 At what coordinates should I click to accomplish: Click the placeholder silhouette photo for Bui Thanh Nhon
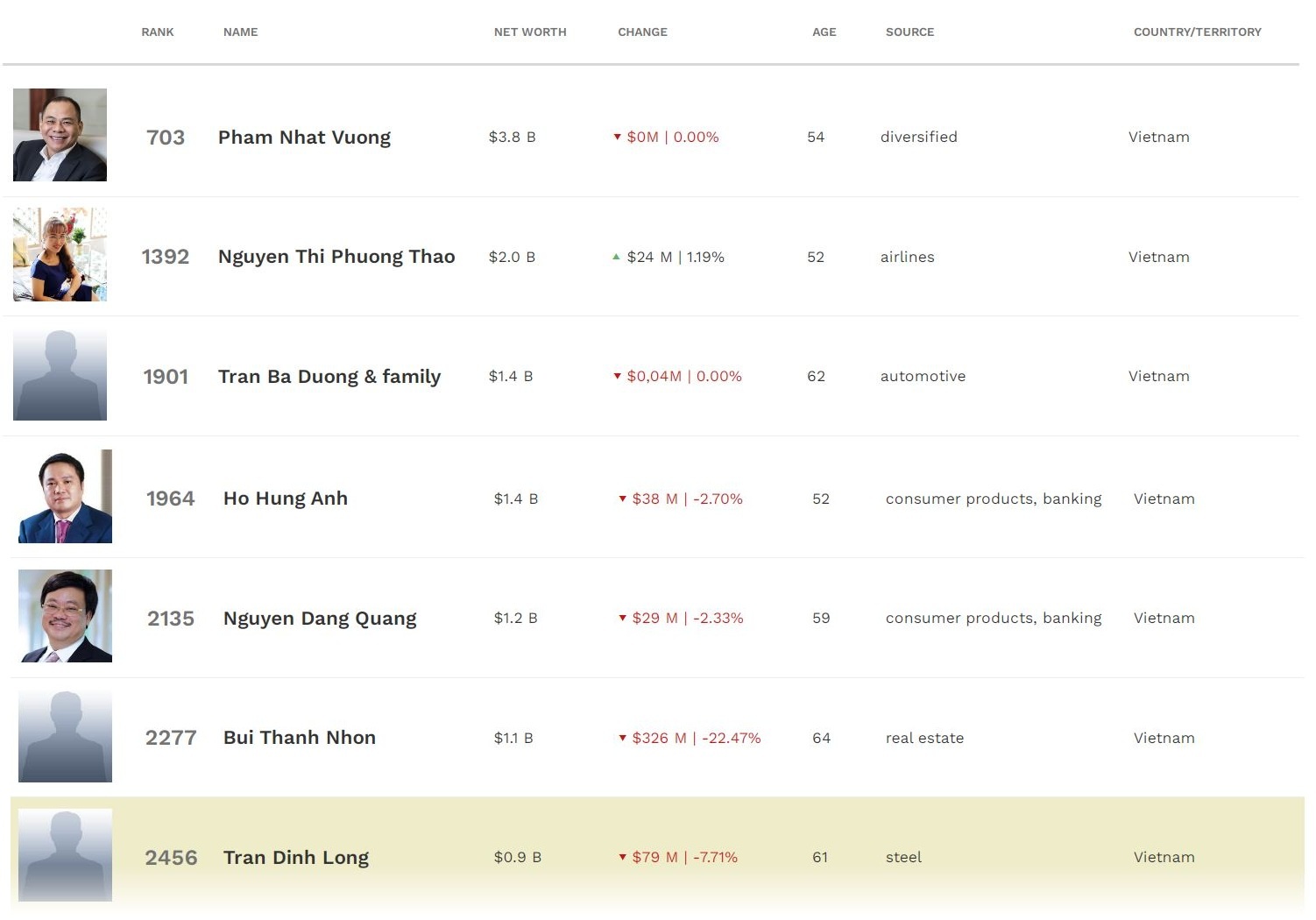click(x=65, y=736)
